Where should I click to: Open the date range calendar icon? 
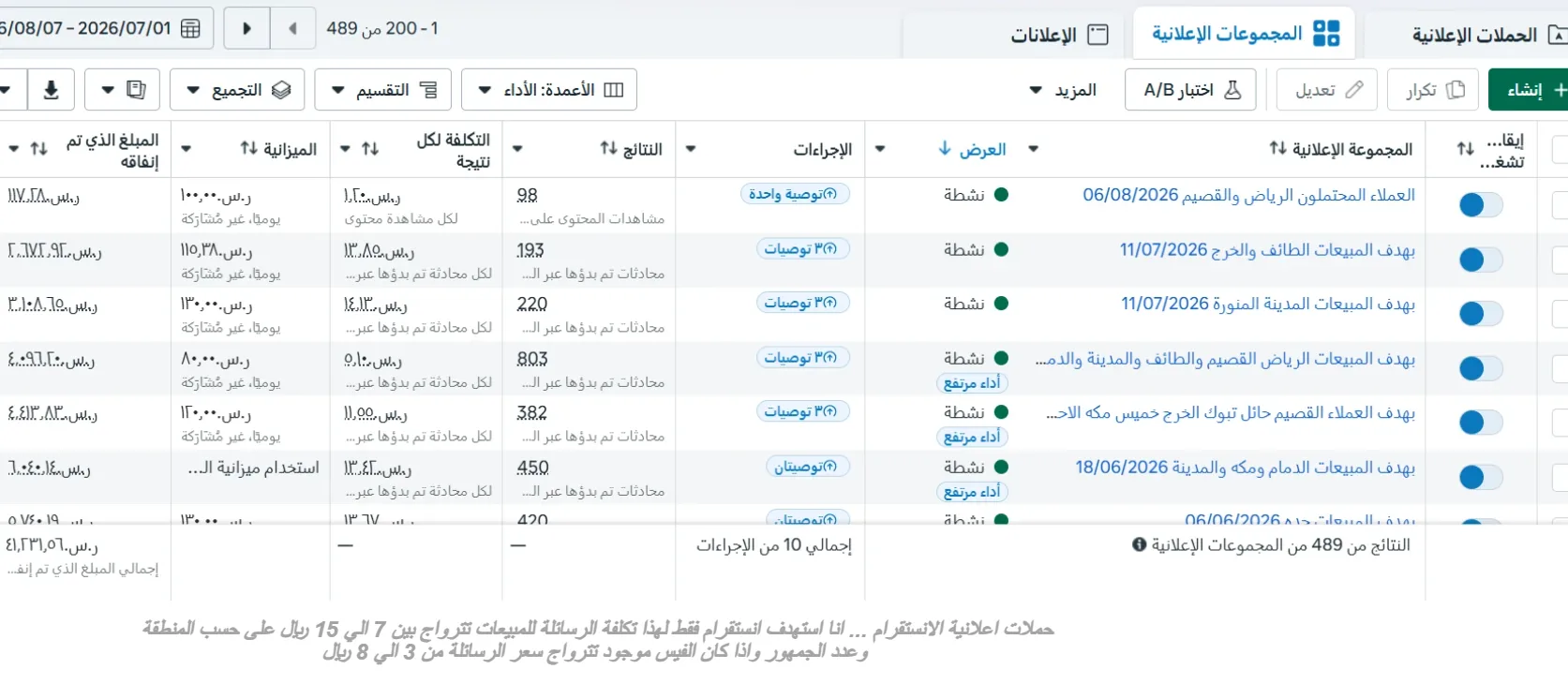pos(190,28)
